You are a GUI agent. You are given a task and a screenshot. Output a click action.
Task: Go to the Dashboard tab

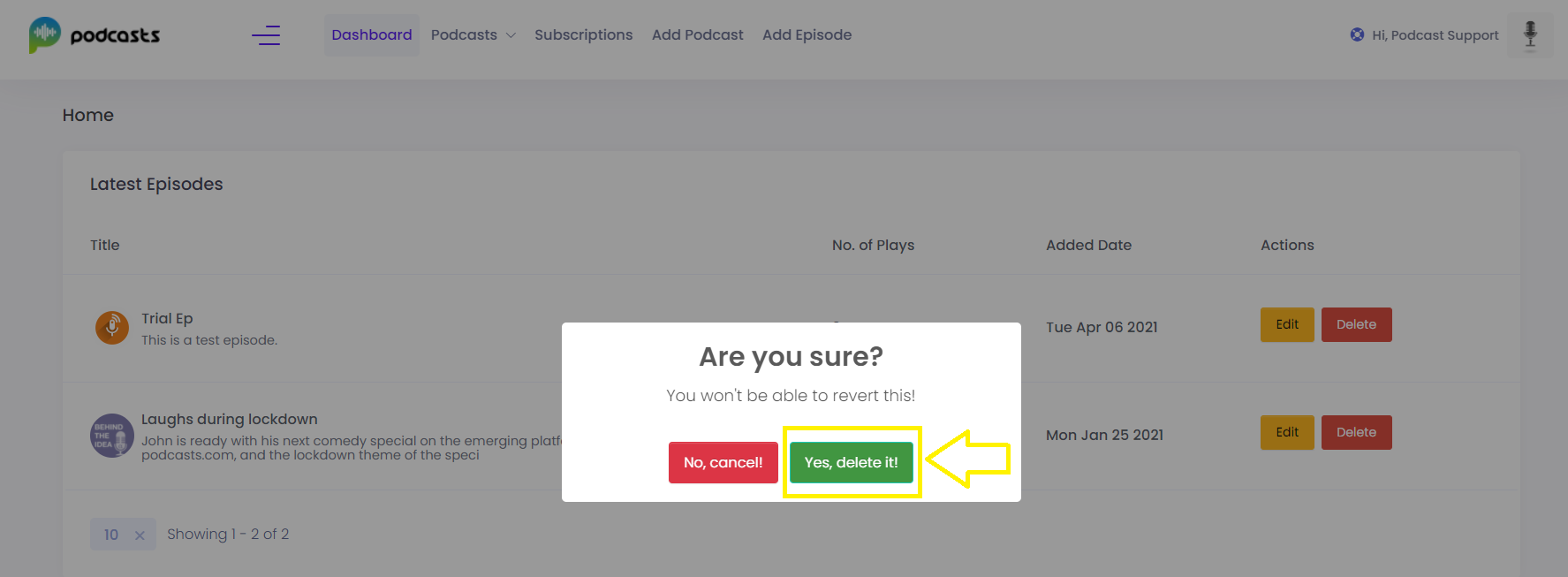tap(372, 34)
